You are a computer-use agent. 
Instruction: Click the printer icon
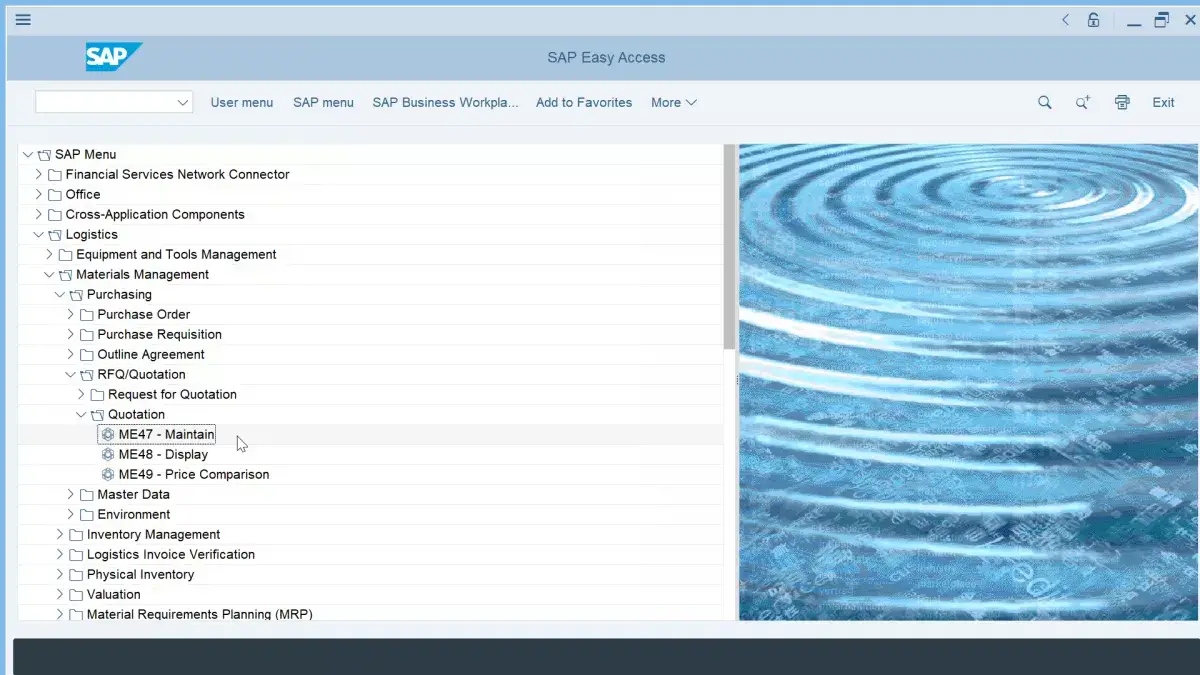(1122, 102)
